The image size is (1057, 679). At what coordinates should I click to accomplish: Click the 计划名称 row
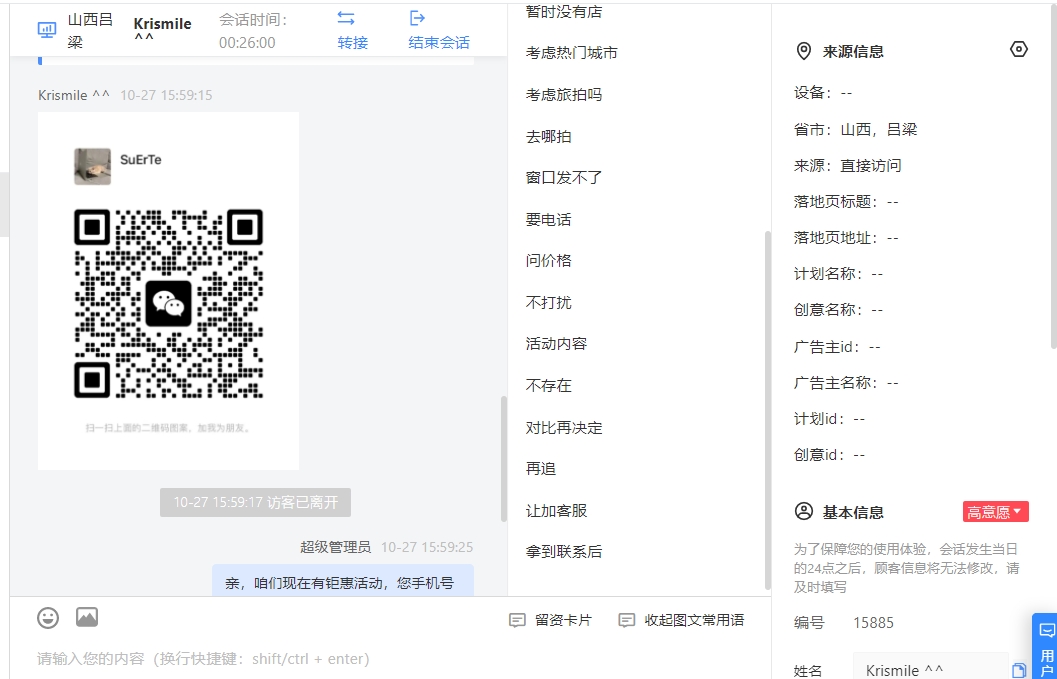pos(839,274)
